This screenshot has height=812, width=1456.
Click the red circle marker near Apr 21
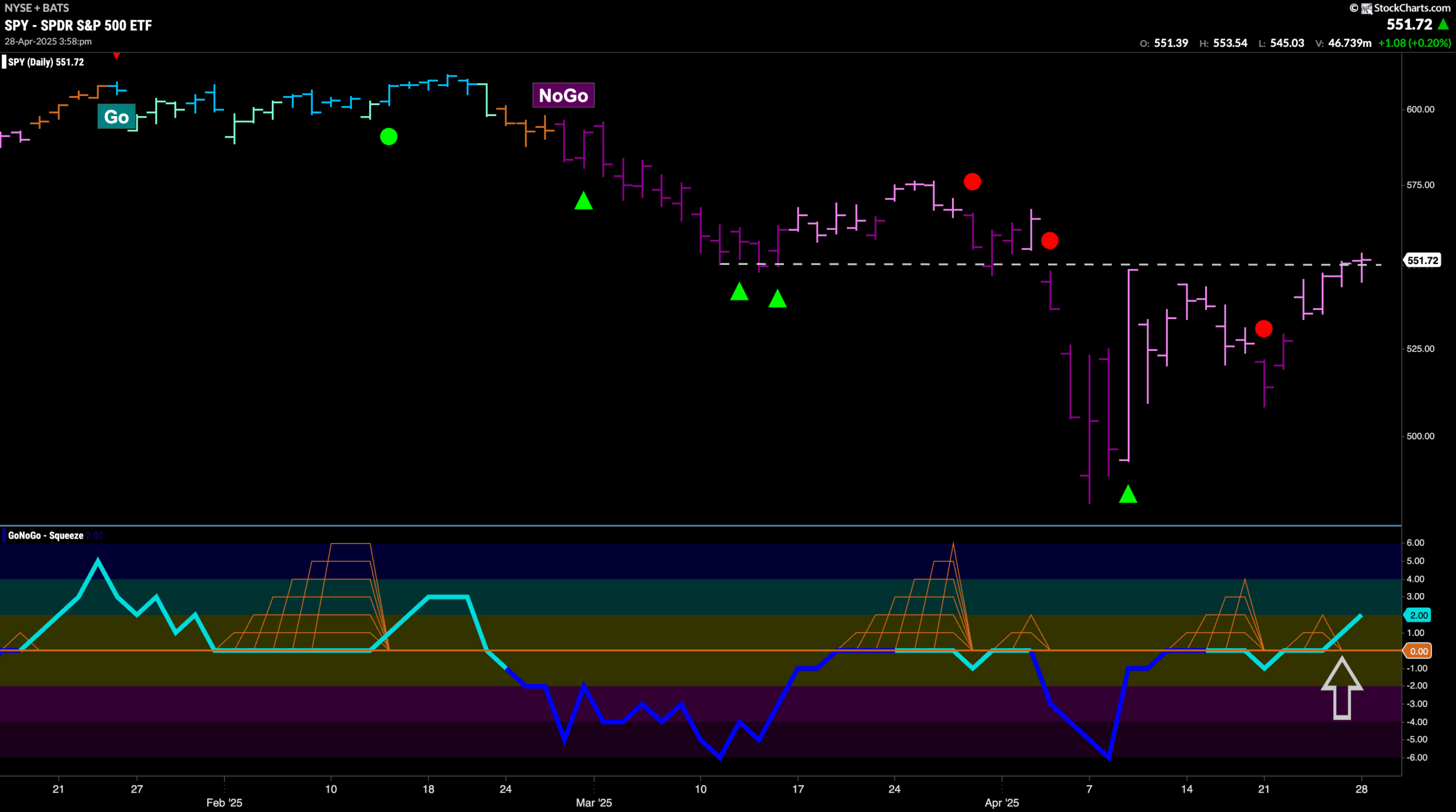pyautogui.click(x=1263, y=329)
